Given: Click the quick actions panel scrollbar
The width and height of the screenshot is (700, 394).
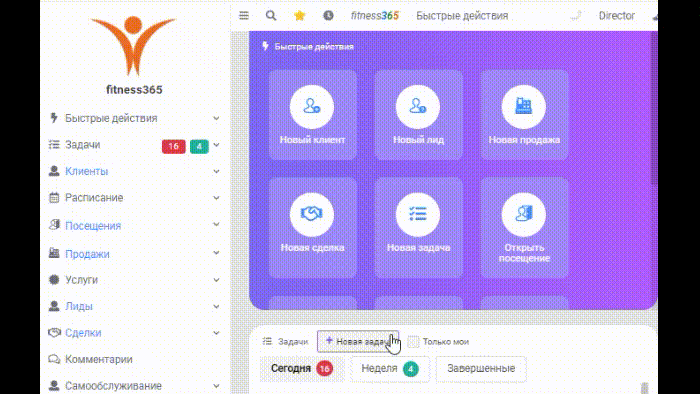Looking at the screenshot, I should [x=654, y=107].
